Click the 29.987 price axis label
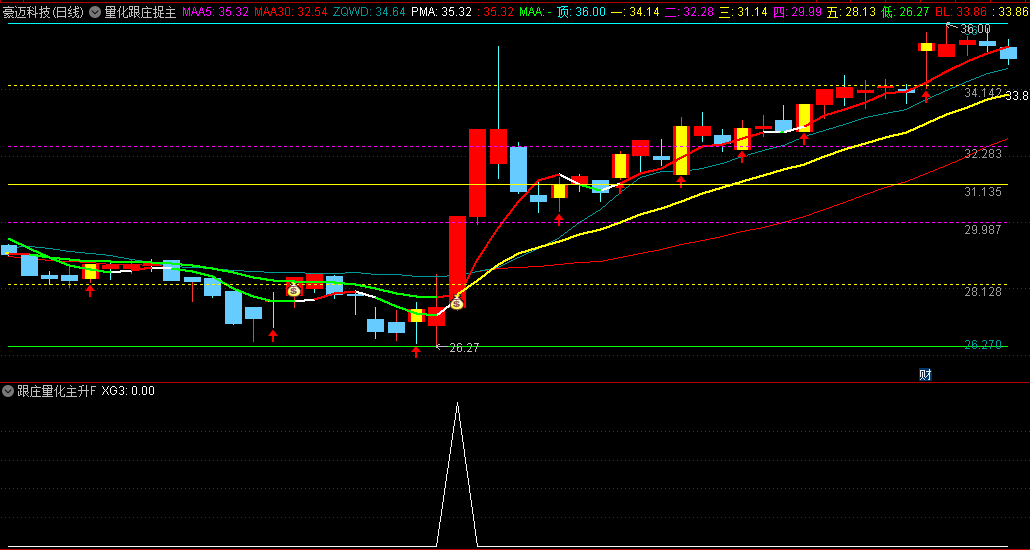This screenshot has height=550, width=1030. (983, 229)
